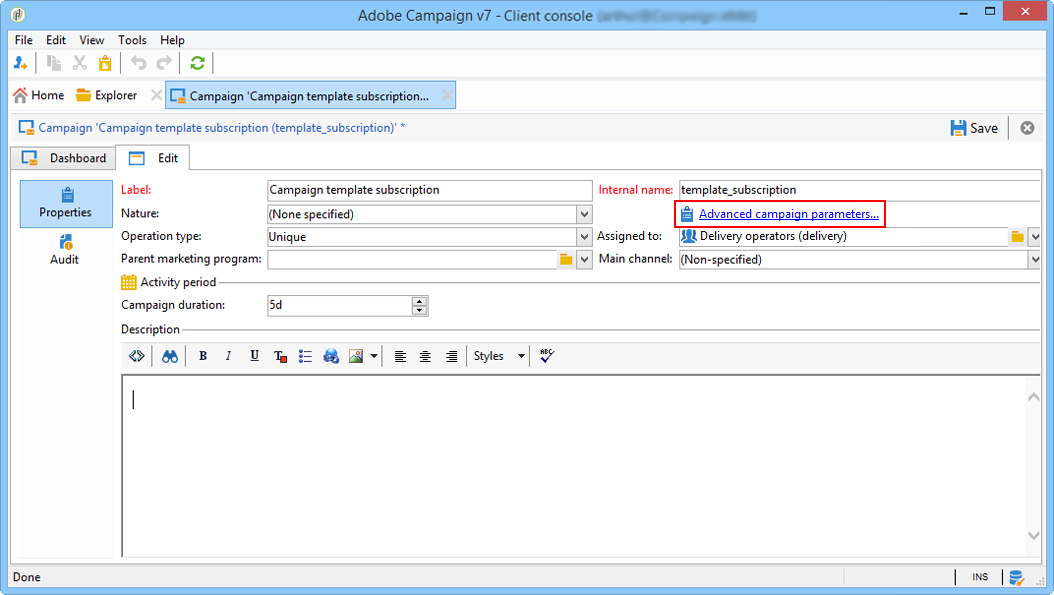Screen dimensions: 1054x595
Task: Close the Campaign template subscription tab
Action: pyautogui.click(x=447, y=95)
